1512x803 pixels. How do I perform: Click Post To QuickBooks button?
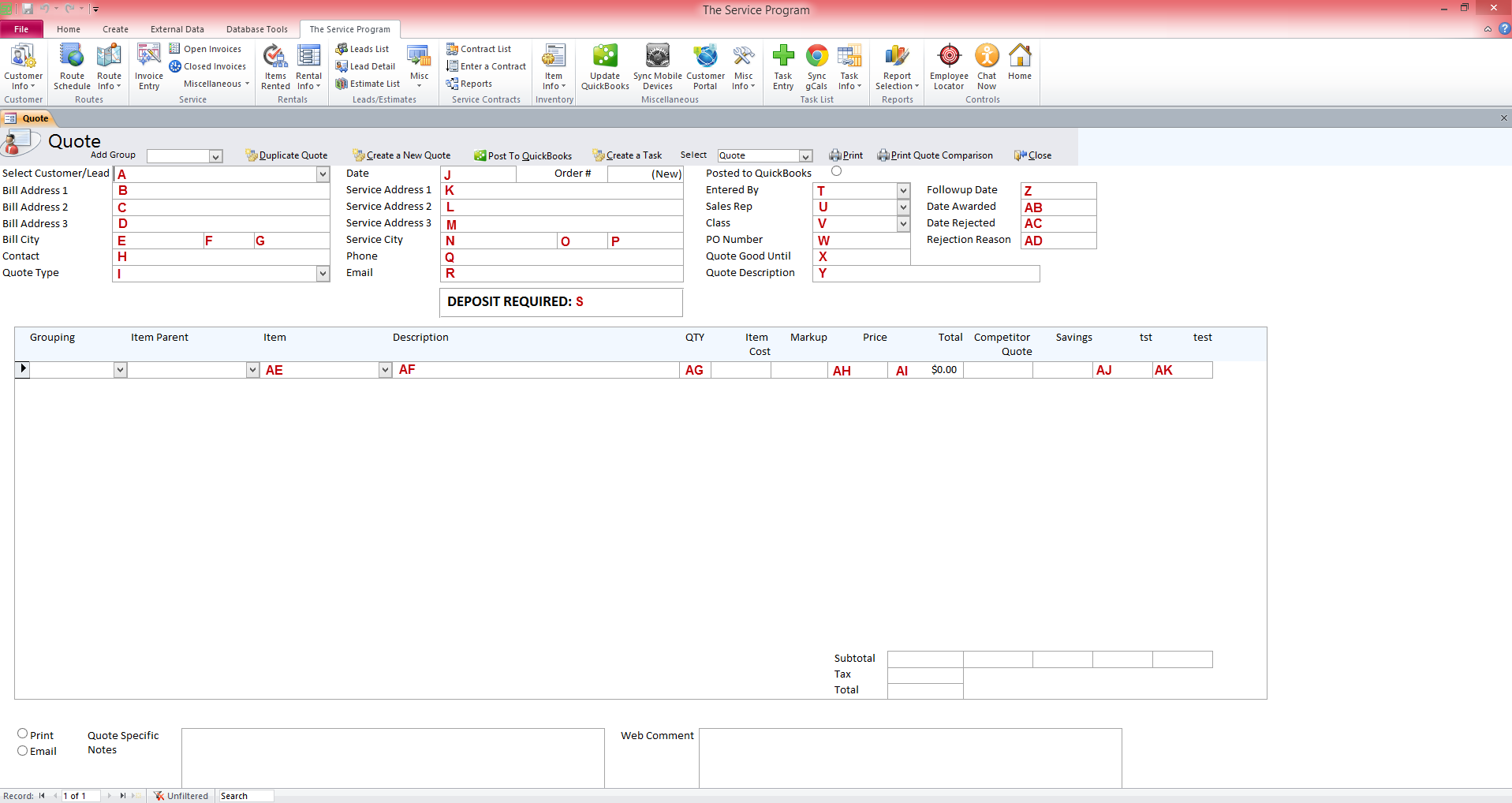[523, 155]
